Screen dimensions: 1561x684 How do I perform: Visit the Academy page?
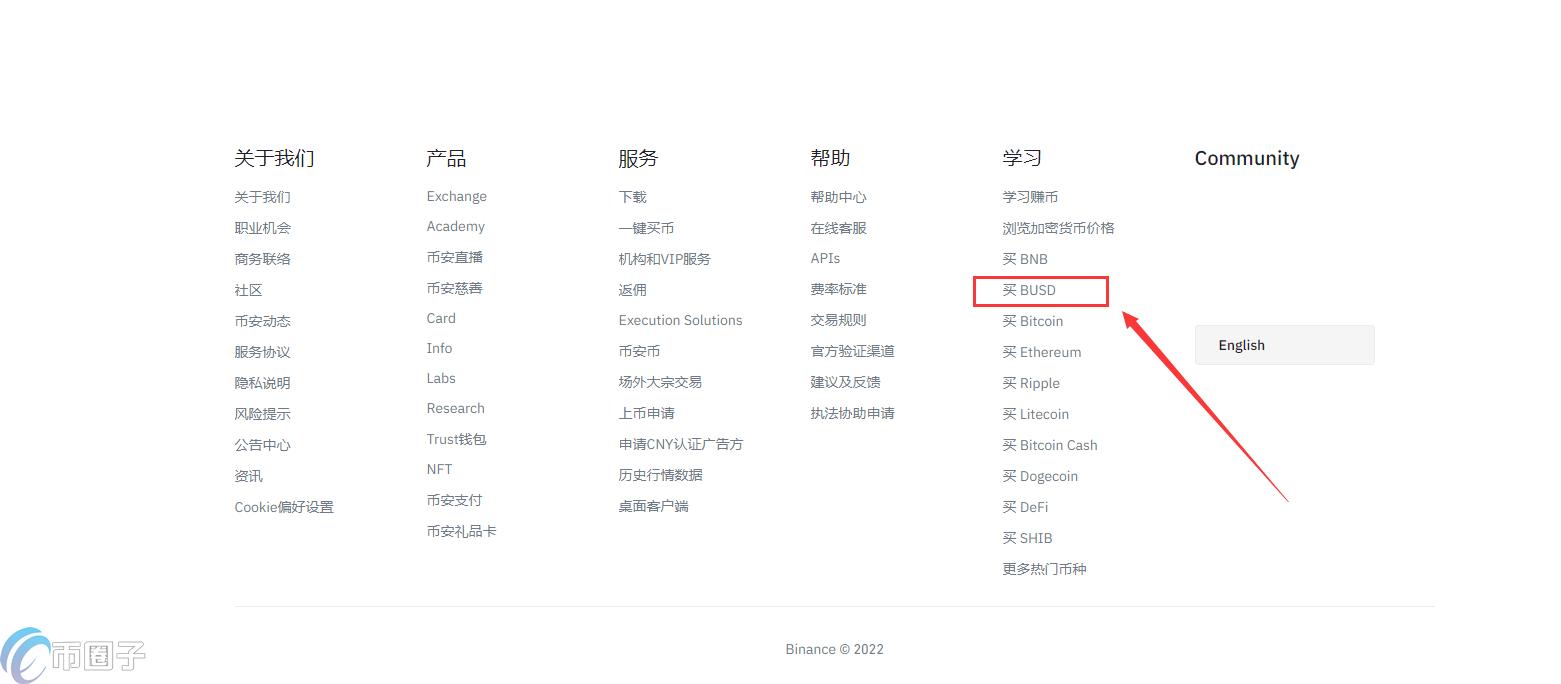coord(455,226)
